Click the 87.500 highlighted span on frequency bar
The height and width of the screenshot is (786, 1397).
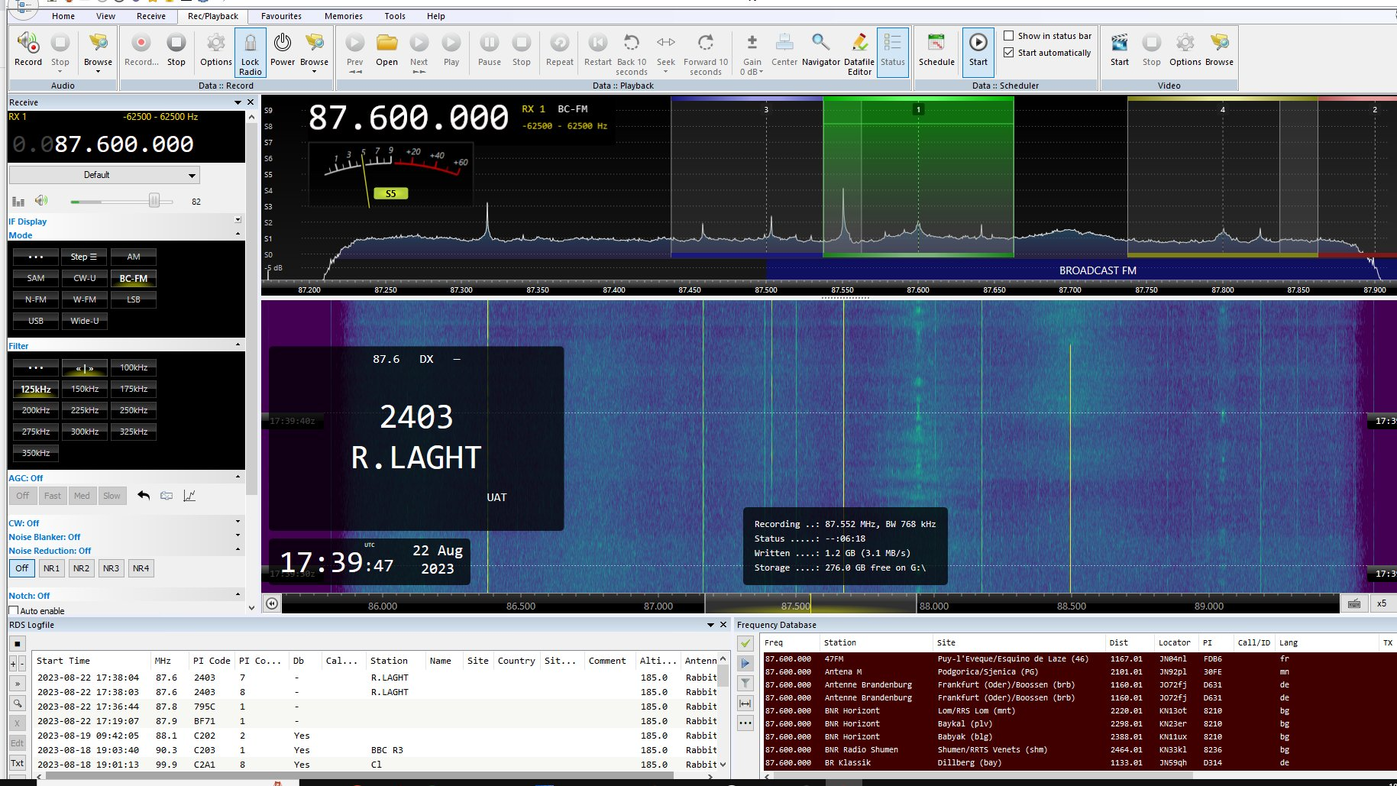[x=810, y=605]
